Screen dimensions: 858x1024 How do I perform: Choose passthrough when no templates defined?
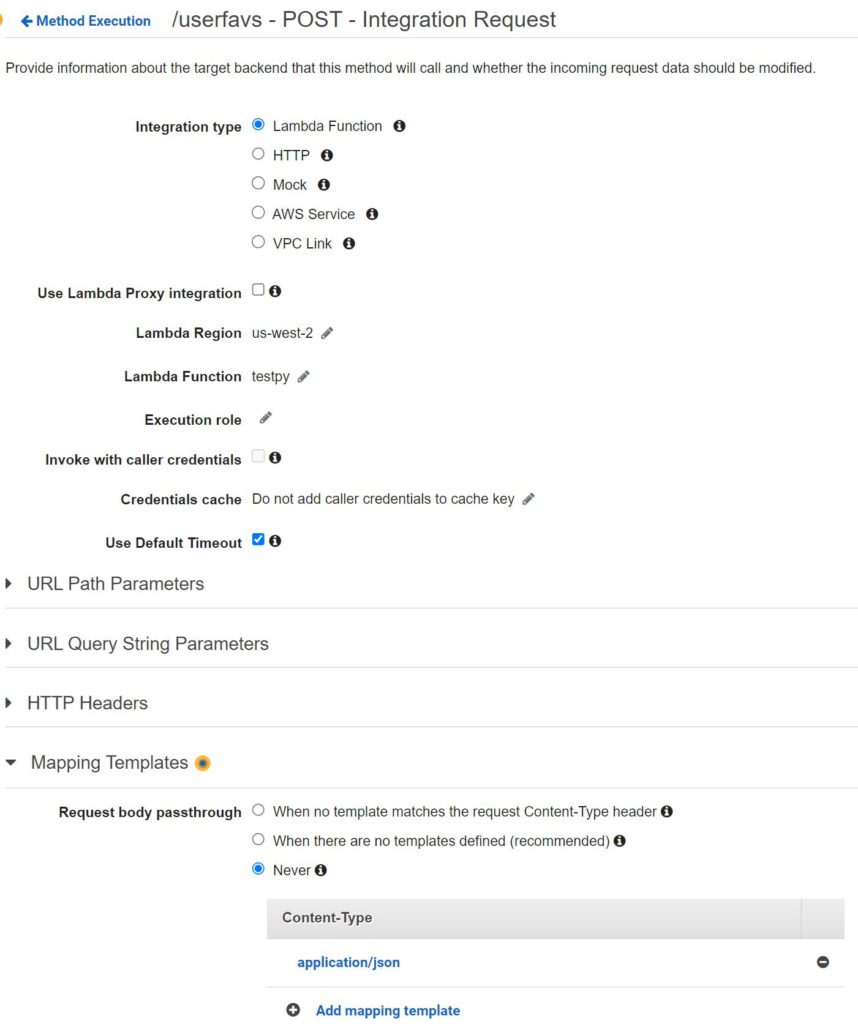[259, 840]
